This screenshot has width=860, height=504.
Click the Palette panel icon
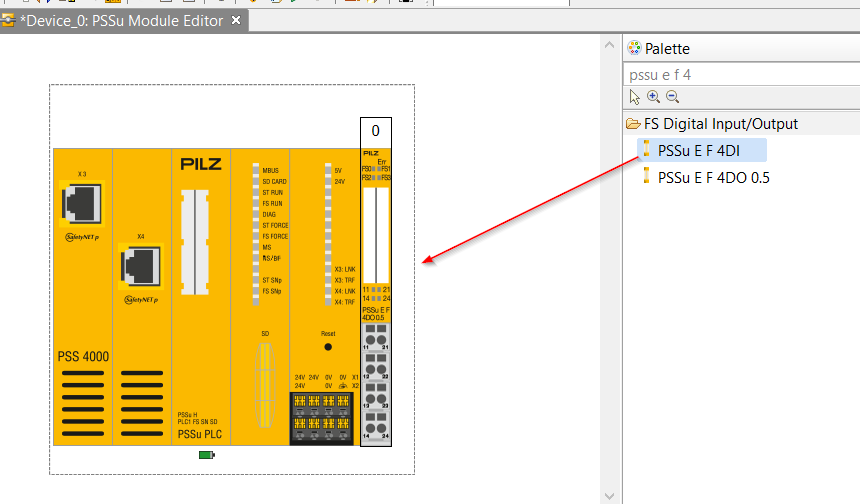(634, 48)
